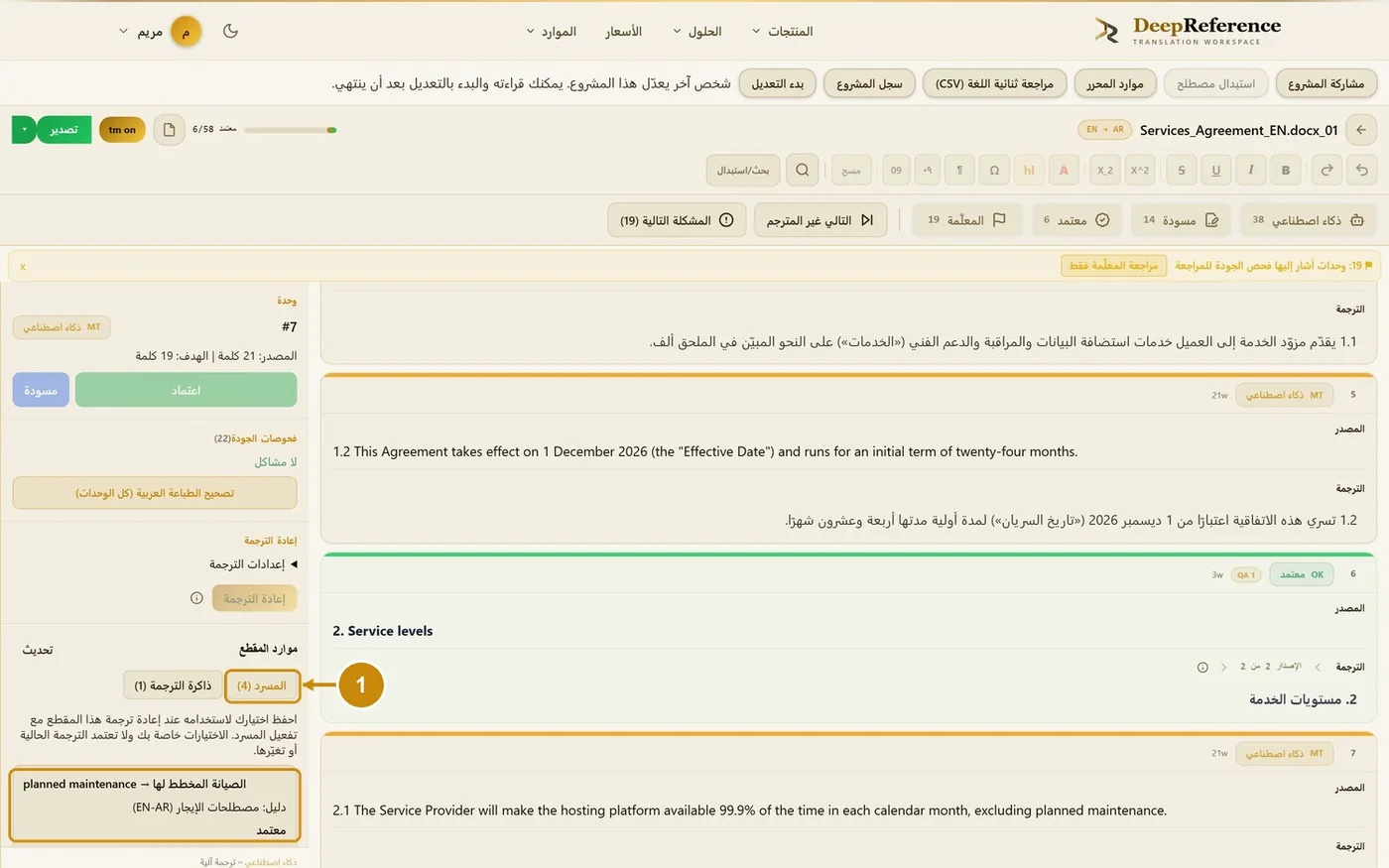The width and height of the screenshot is (1389, 868).
Task: Toggle the hl highlight button
Action: 1029,171
